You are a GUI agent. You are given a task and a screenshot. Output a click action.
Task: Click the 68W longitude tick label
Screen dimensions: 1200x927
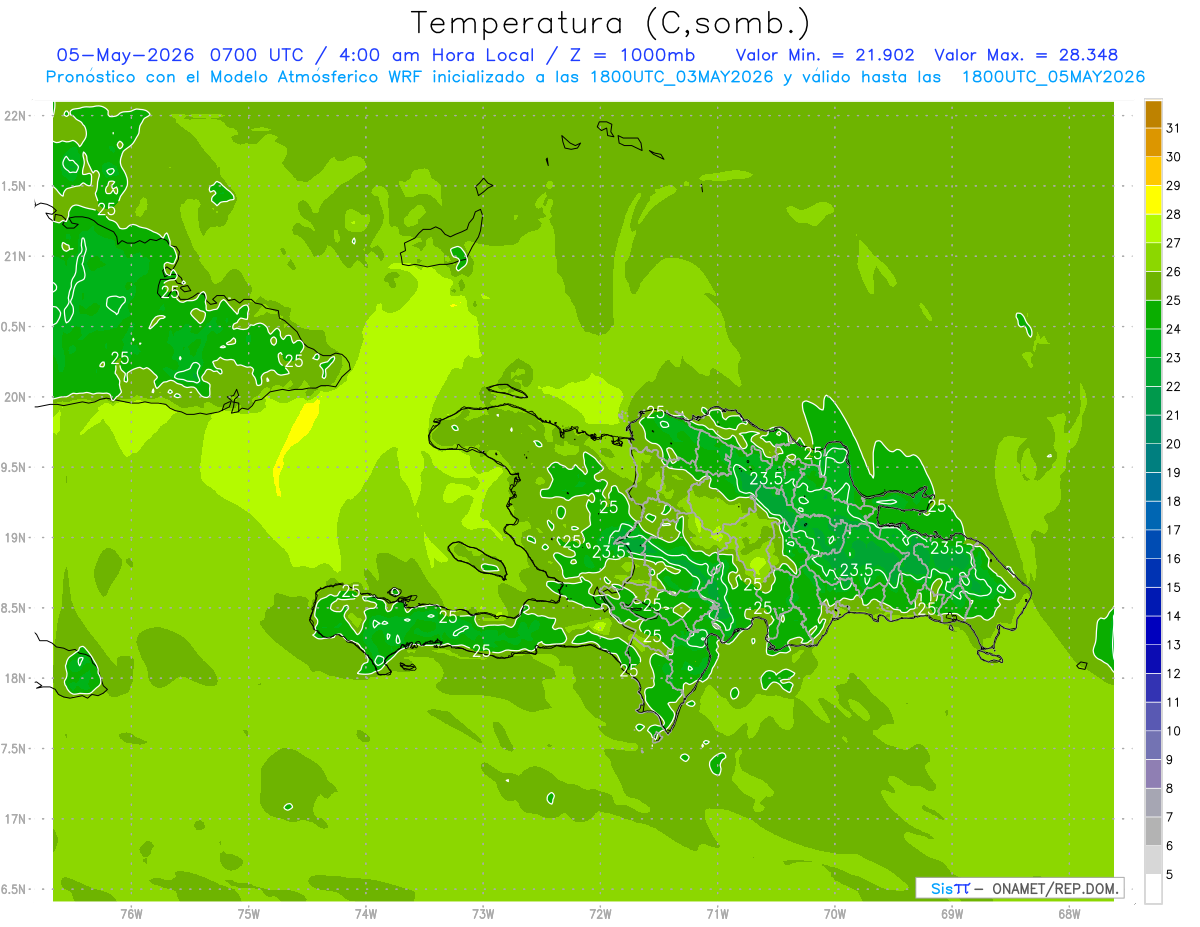point(1069,913)
